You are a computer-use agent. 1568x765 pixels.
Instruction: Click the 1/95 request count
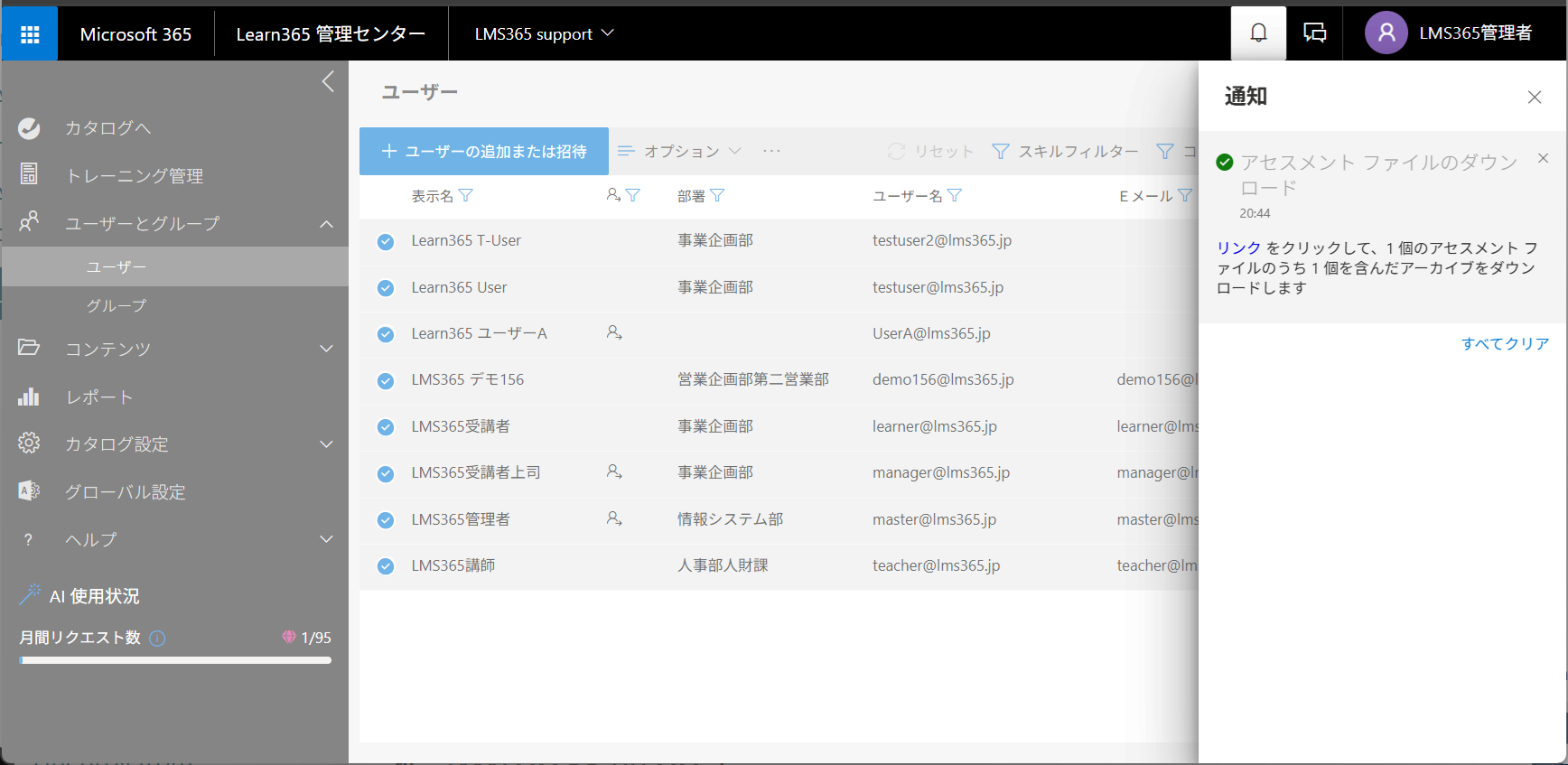316,638
